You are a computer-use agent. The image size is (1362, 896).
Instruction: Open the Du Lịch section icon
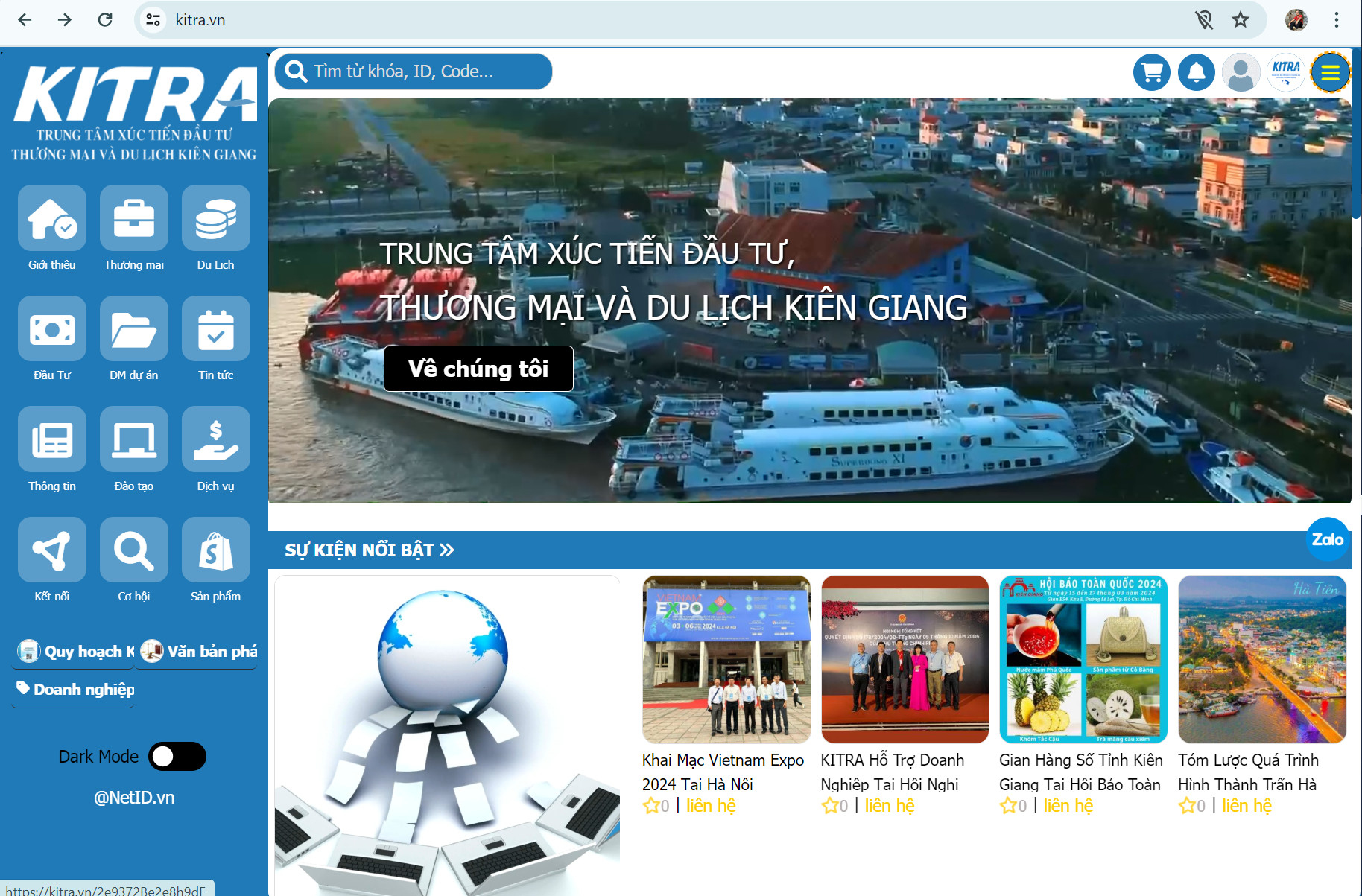click(x=215, y=218)
